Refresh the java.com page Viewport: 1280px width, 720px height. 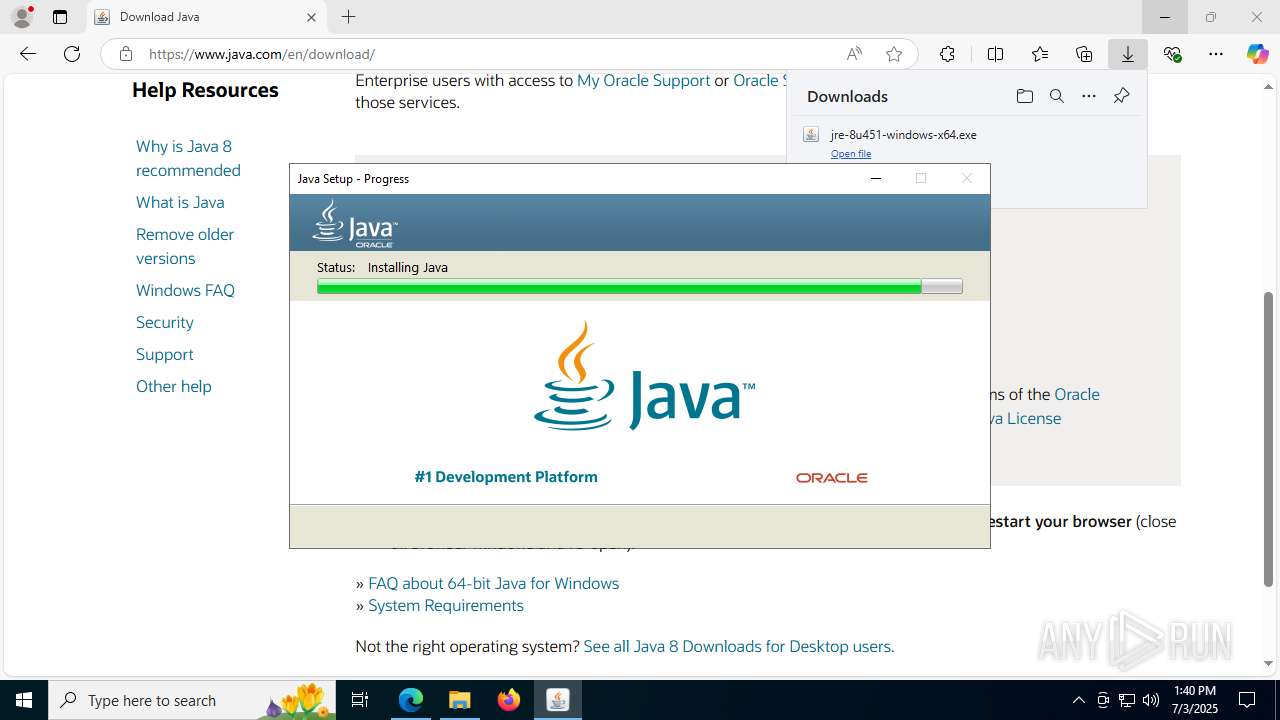(72, 54)
